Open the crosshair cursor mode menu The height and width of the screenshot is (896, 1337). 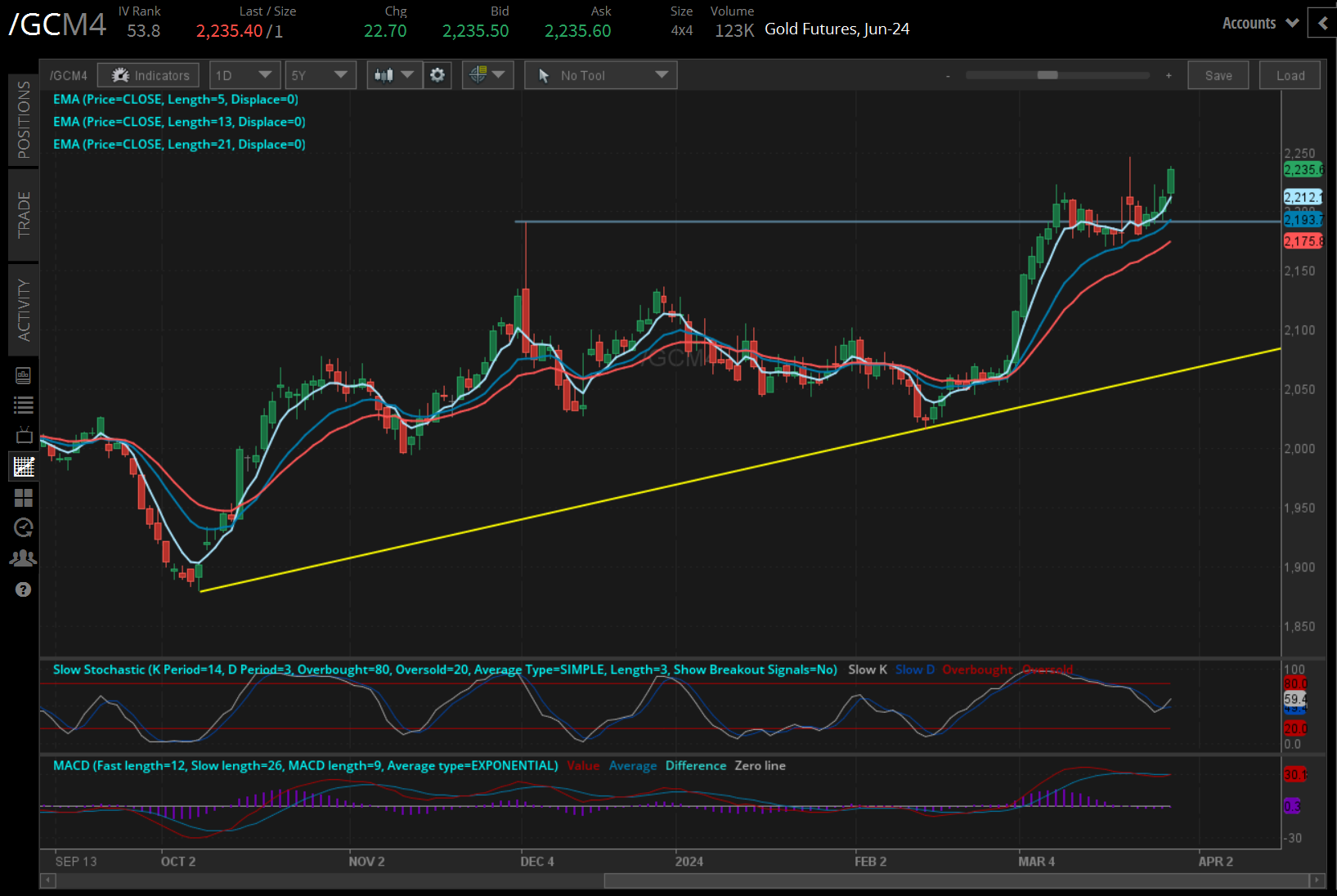[487, 75]
